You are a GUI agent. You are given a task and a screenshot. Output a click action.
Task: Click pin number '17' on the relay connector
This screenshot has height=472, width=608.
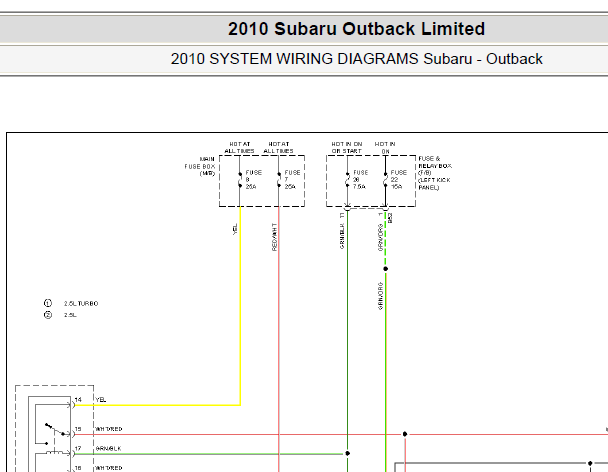78,448
